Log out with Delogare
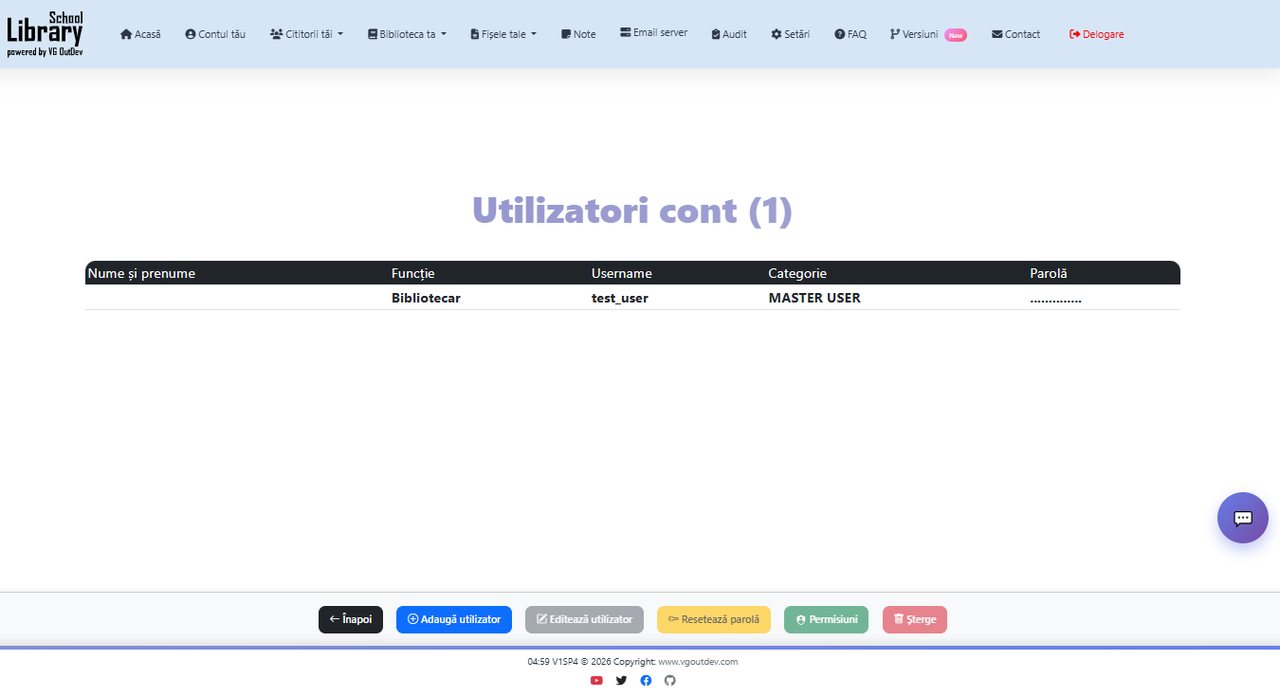This screenshot has width=1280, height=697. tap(1096, 34)
